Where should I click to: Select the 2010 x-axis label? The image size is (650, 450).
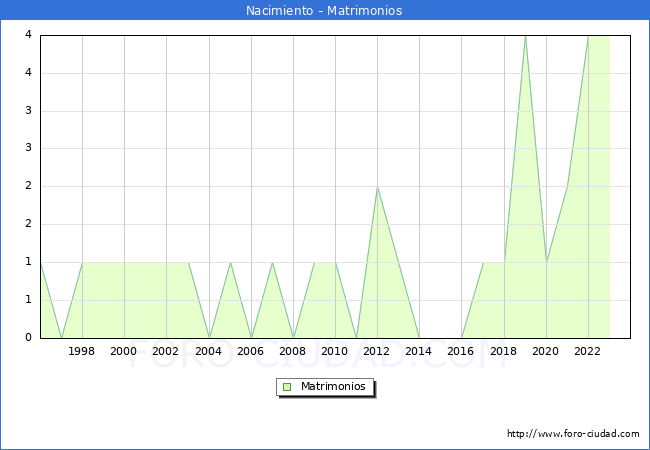point(334,351)
